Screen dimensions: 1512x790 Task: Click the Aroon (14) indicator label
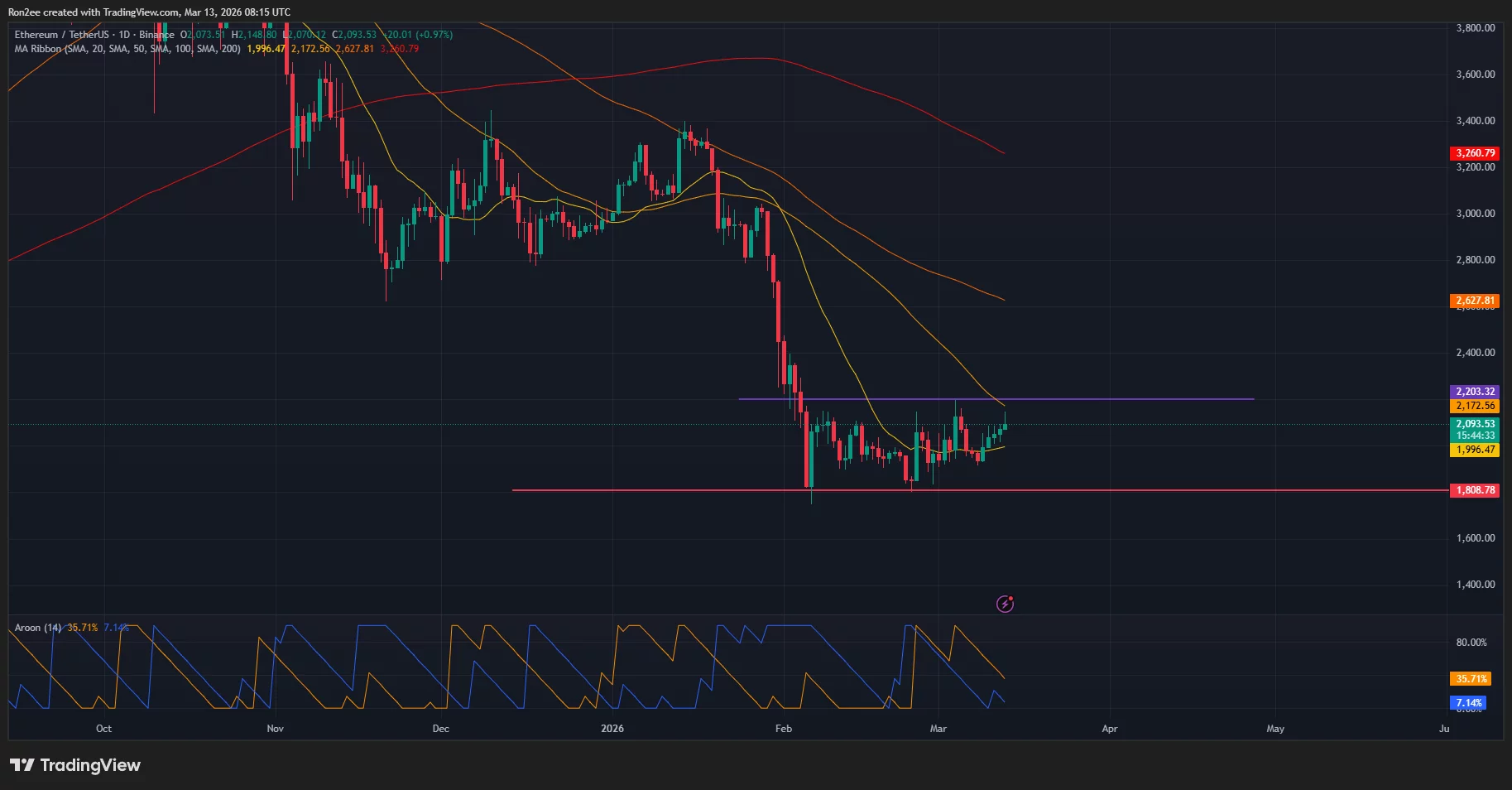pyautogui.click(x=37, y=628)
